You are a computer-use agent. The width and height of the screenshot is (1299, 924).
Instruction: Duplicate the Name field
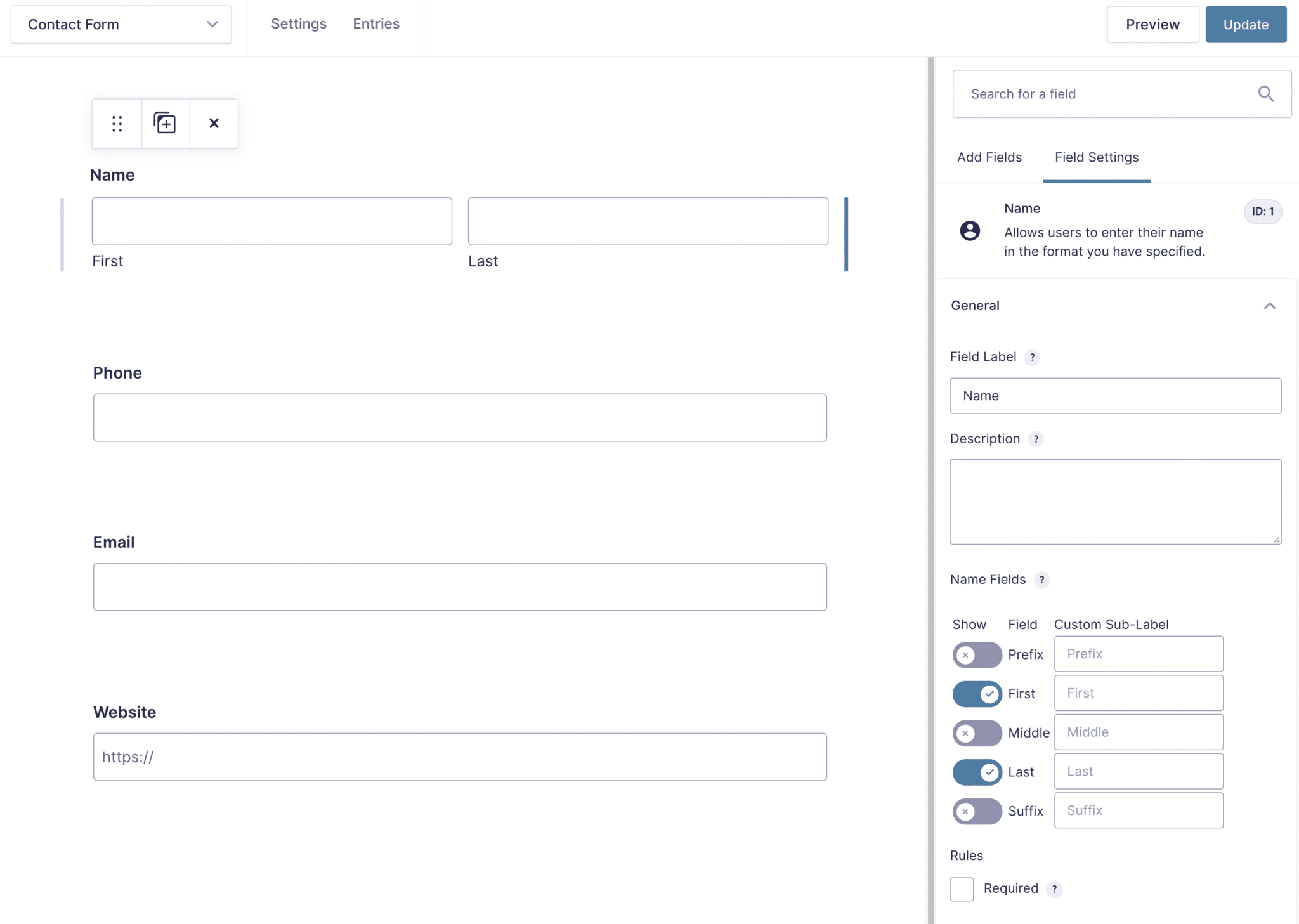[x=165, y=123]
